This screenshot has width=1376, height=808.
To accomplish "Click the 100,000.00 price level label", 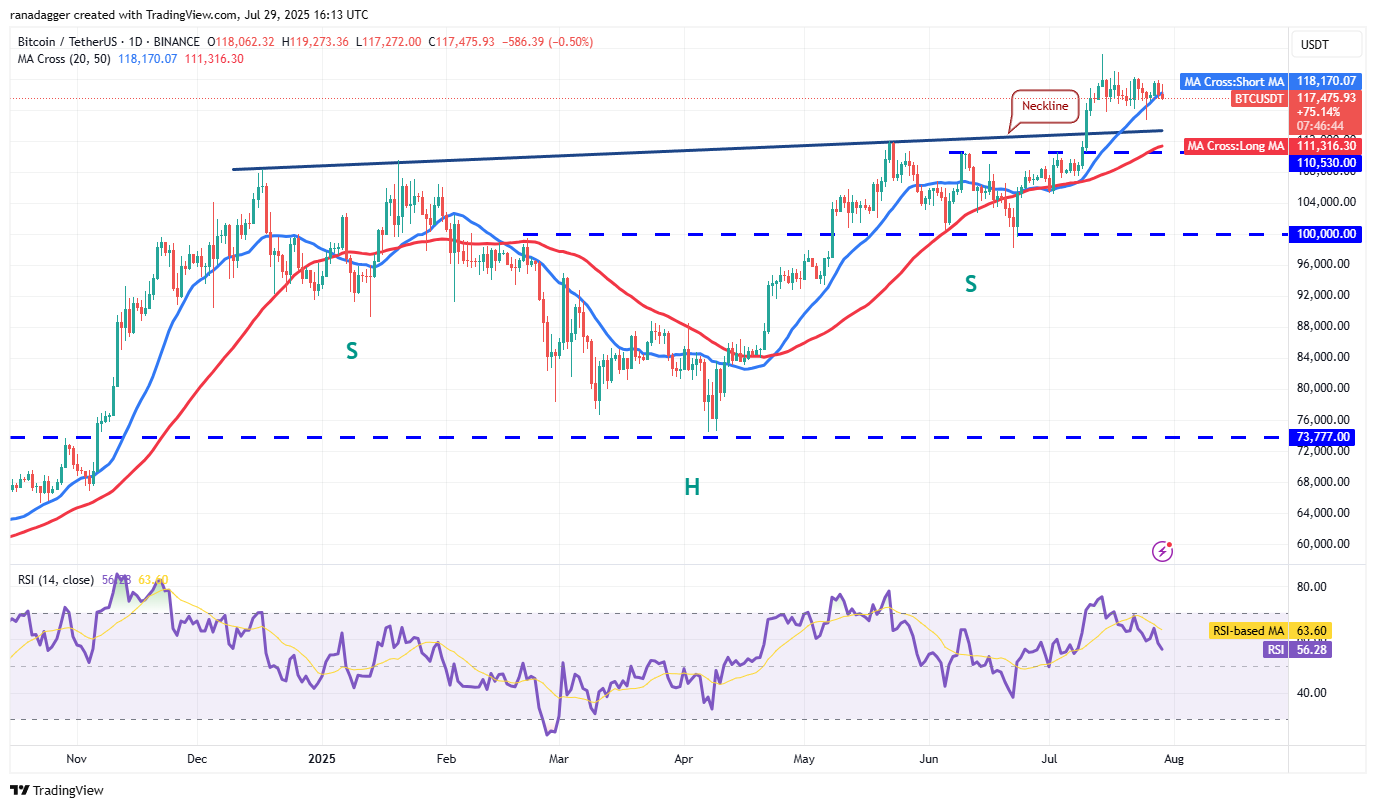I will pos(1326,234).
